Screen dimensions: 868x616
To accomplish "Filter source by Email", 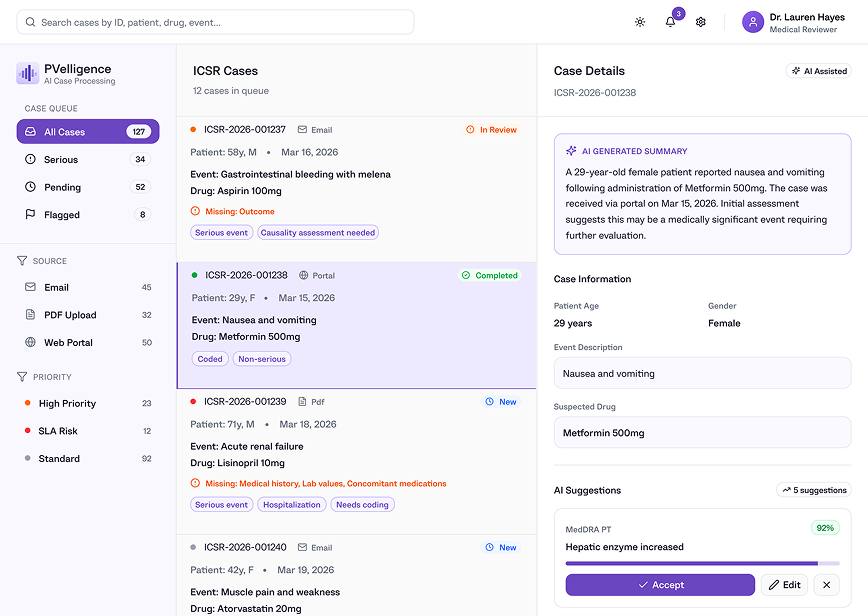I will coord(88,287).
